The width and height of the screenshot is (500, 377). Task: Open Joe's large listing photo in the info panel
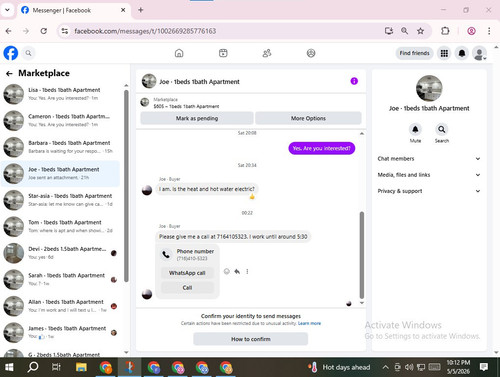tap(429, 88)
